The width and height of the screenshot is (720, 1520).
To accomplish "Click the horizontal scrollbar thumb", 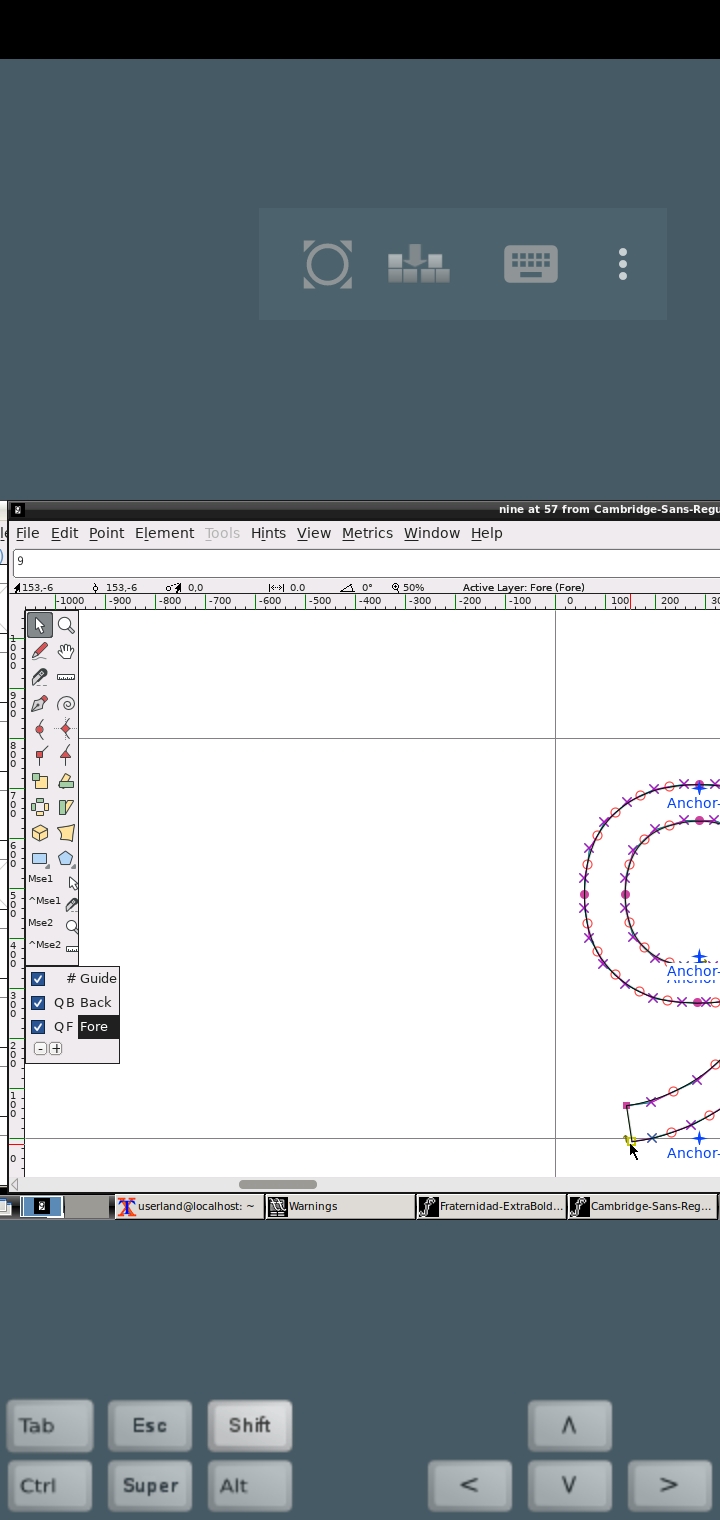I will coord(278,1184).
